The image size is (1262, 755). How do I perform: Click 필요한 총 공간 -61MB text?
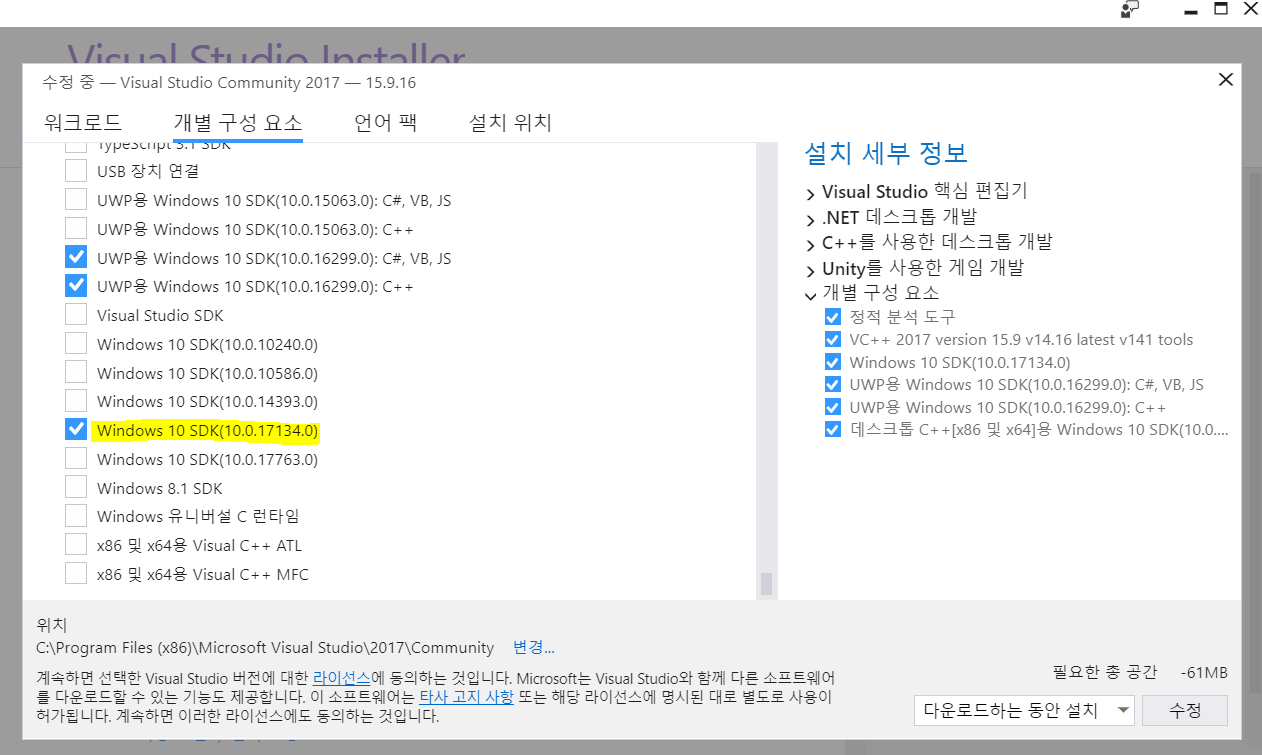1140,672
